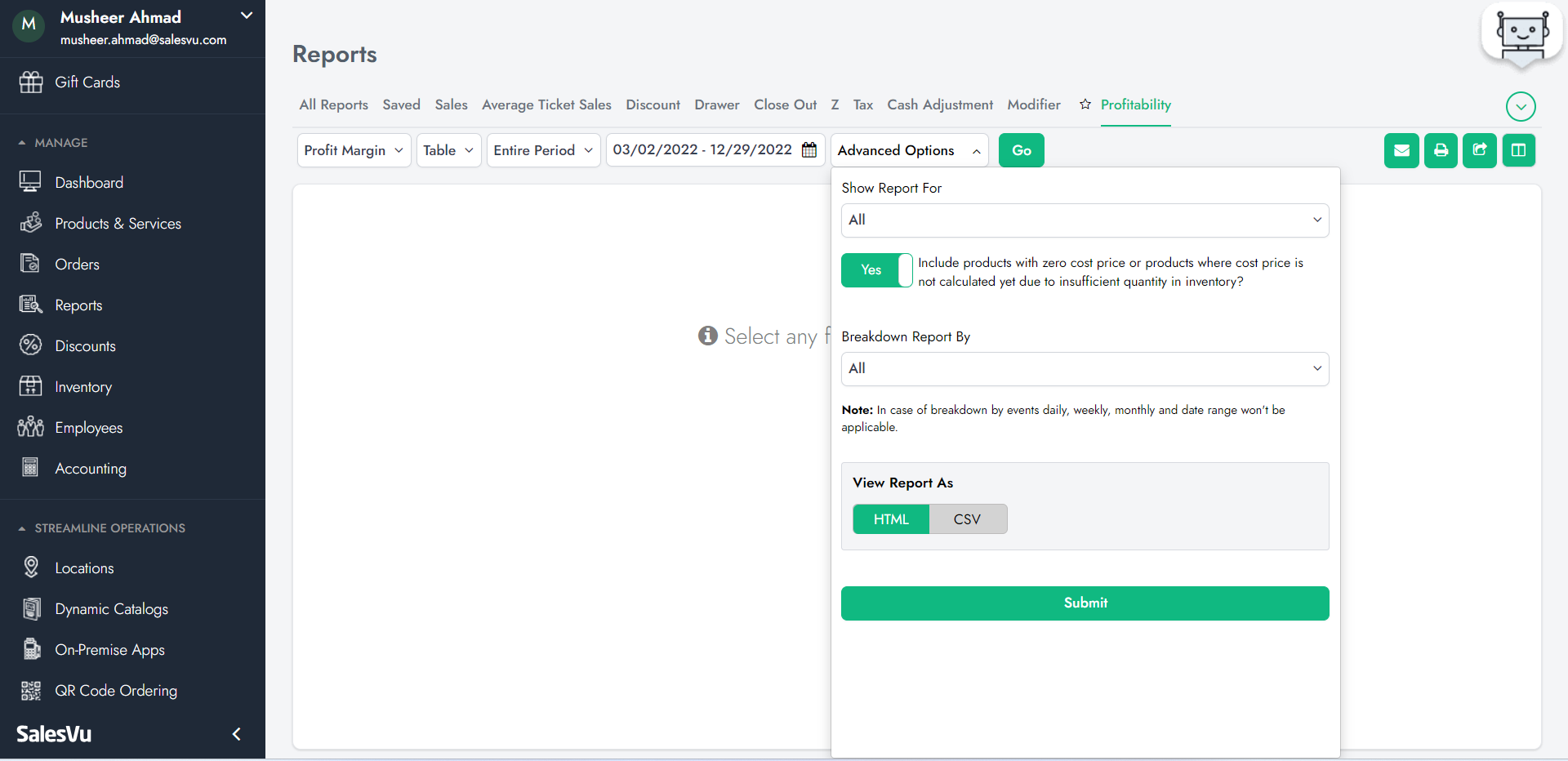The image size is (1568, 761).
Task: Open the Cash Adjustment tab
Action: coord(939,105)
